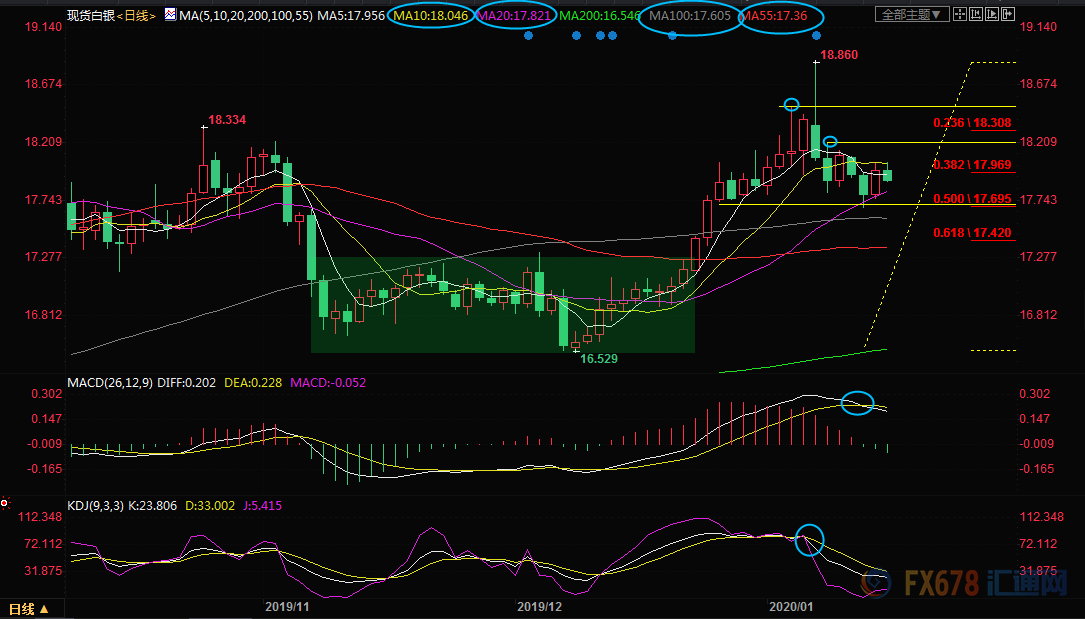Screen dimensions: 1085x619
Task: Click the exit-arrow icon at toolbar's right end
Action: [1008, 14]
